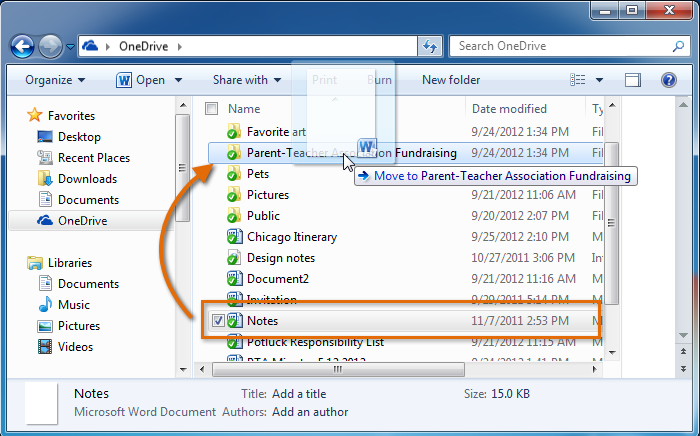The width and height of the screenshot is (700, 436).
Task: Select the Potluck Responsibility List name
Action: point(315,342)
